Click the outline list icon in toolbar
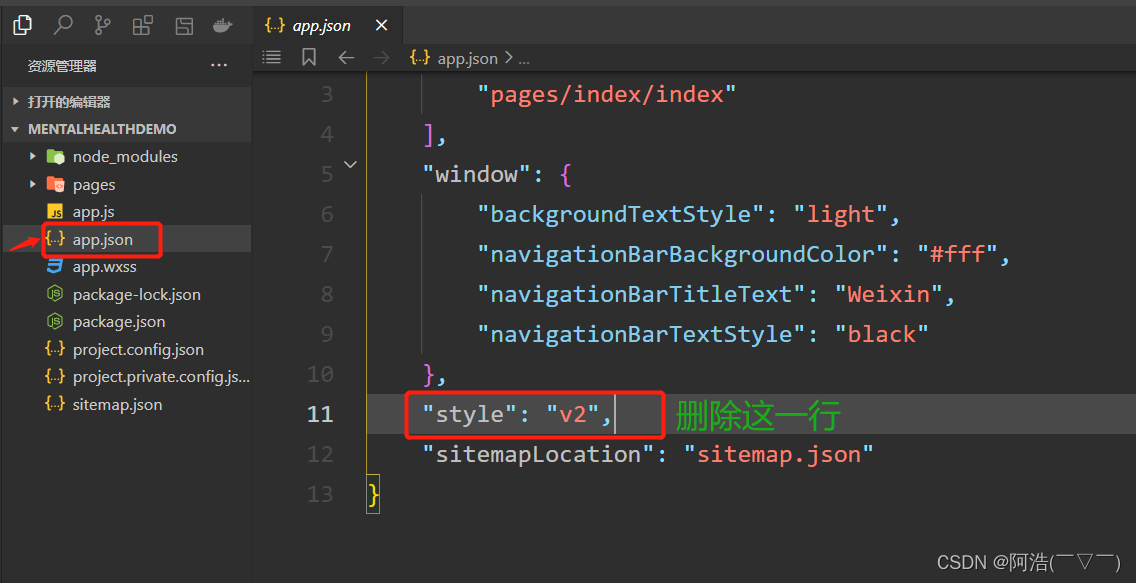The image size is (1136, 583). pos(272,58)
